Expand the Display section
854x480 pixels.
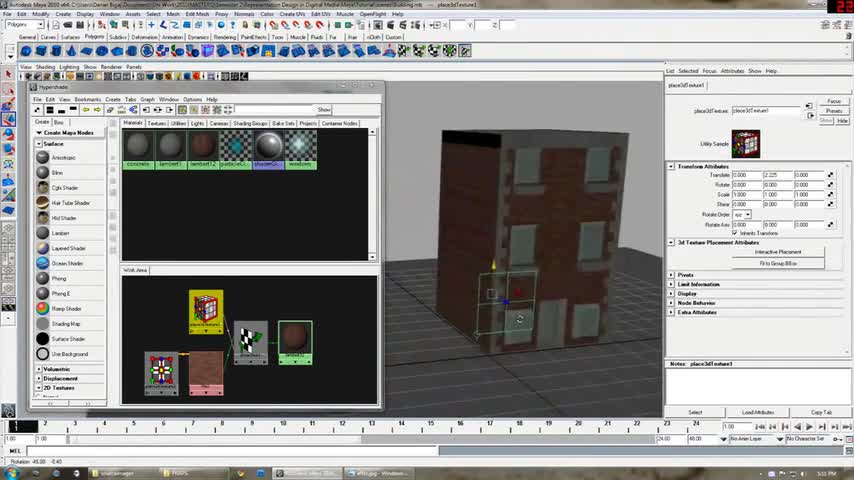tap(671, 294)
